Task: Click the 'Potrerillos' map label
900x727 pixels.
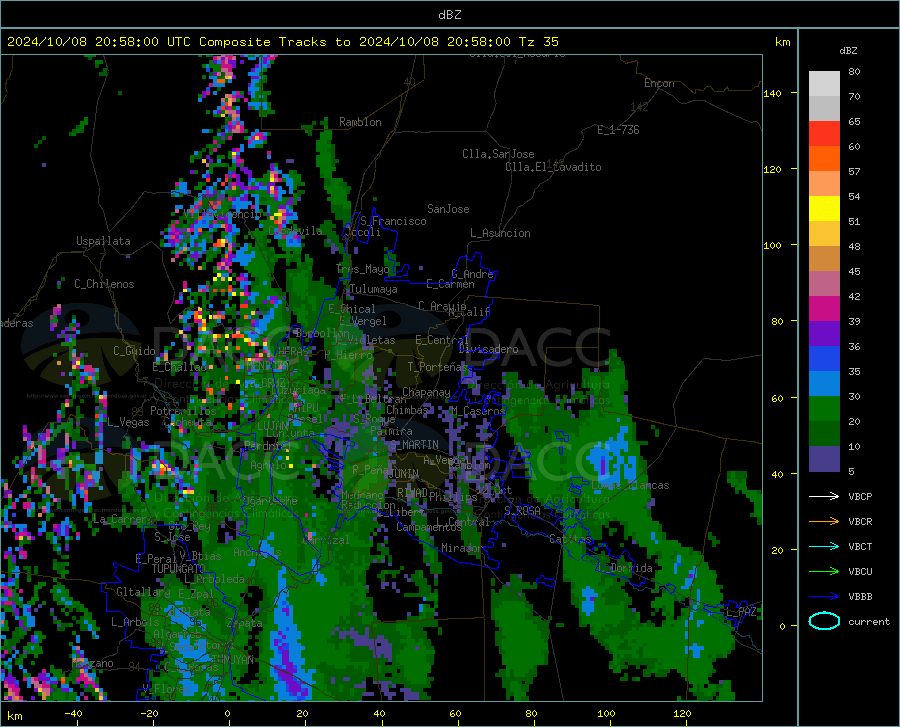Action: (183, 411)
